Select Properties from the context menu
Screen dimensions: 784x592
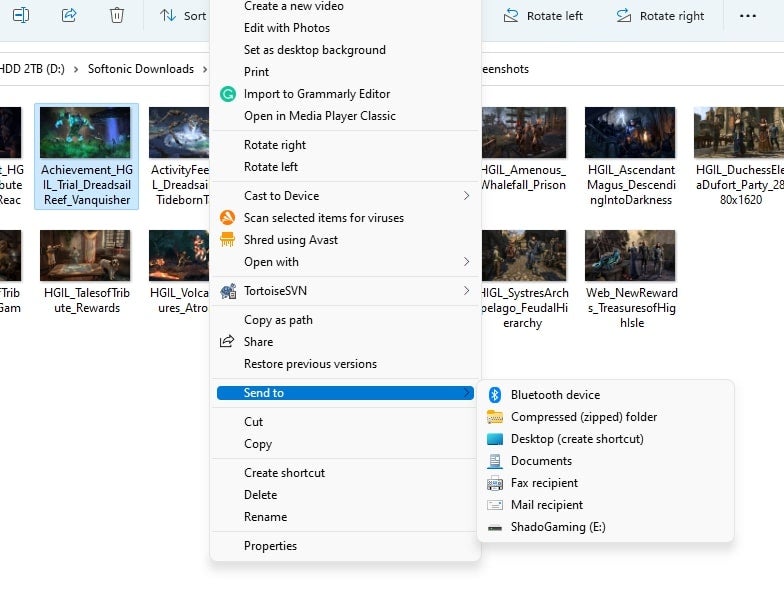point(270,546)
